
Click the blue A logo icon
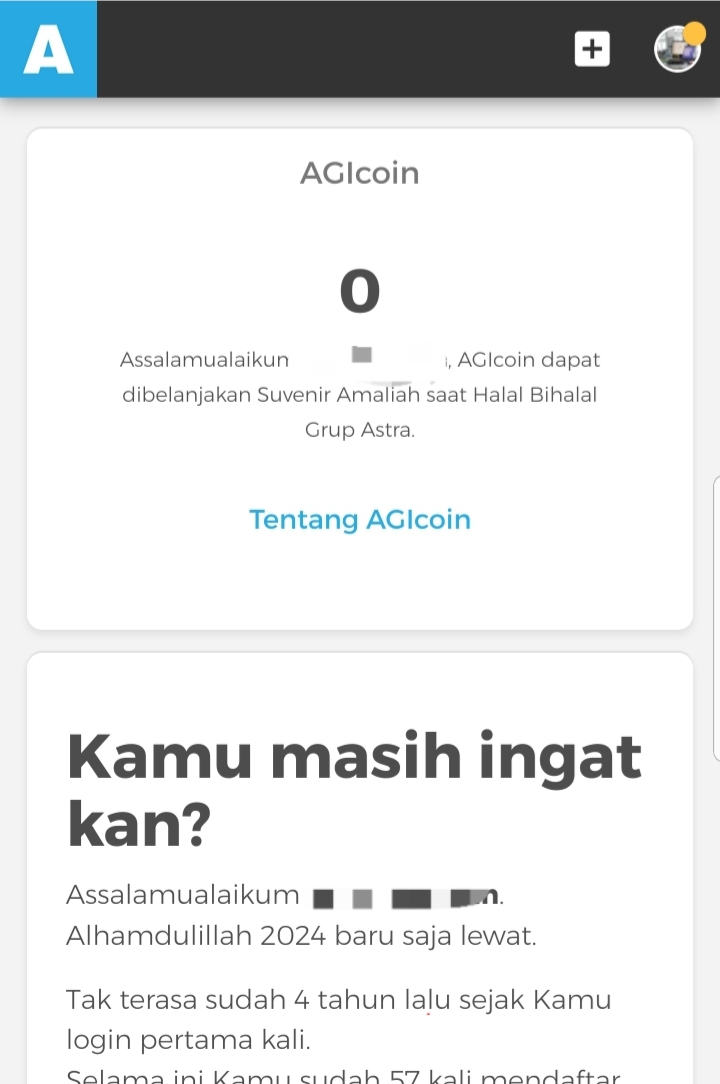(x=48, y=49)
